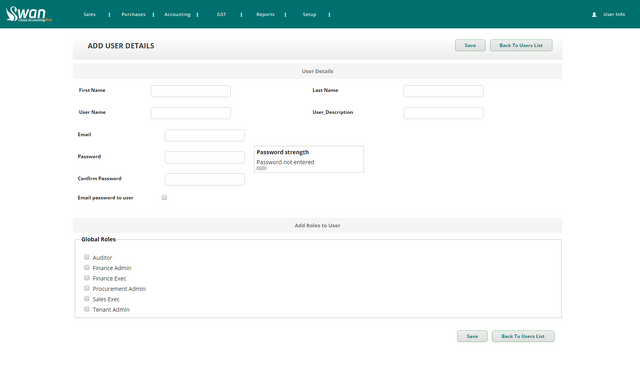Focus the Last Name input field
This screenshot has height=368, width=640.
(x=443, y=91)
